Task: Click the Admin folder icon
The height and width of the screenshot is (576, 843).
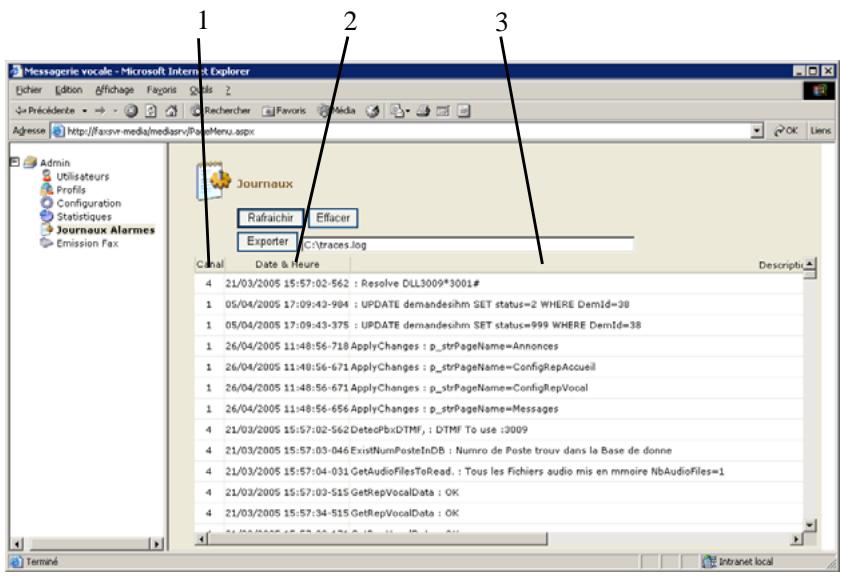Action: (x=31, y=162)
